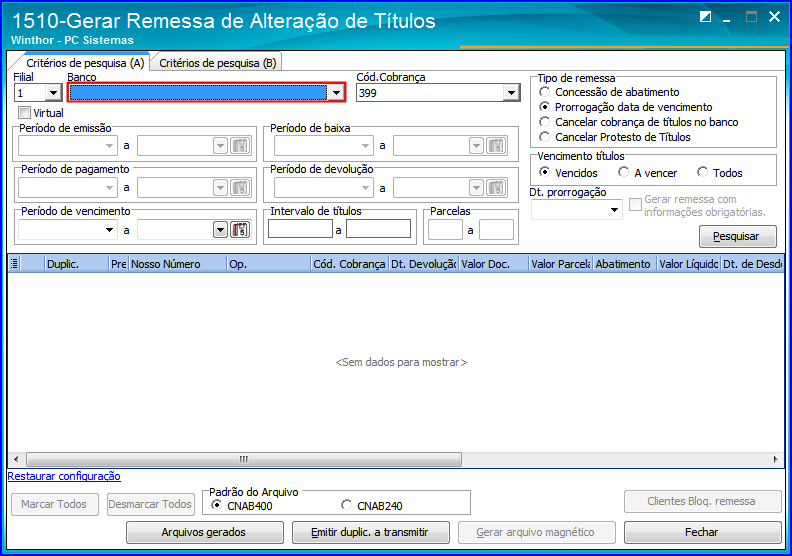Click the horizontal scrollbar thumb
792x556 pixels.
tap(244, 459)
